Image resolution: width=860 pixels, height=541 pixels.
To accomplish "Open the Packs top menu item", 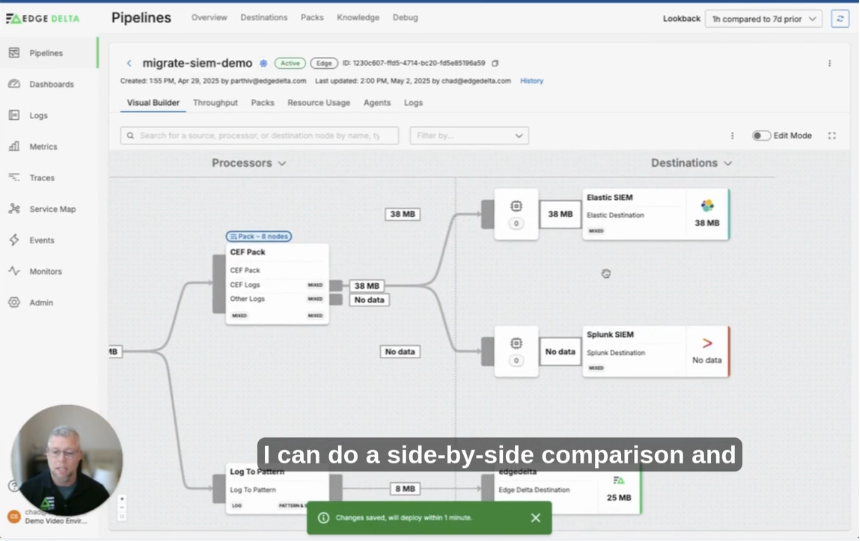I will [312, 18].
